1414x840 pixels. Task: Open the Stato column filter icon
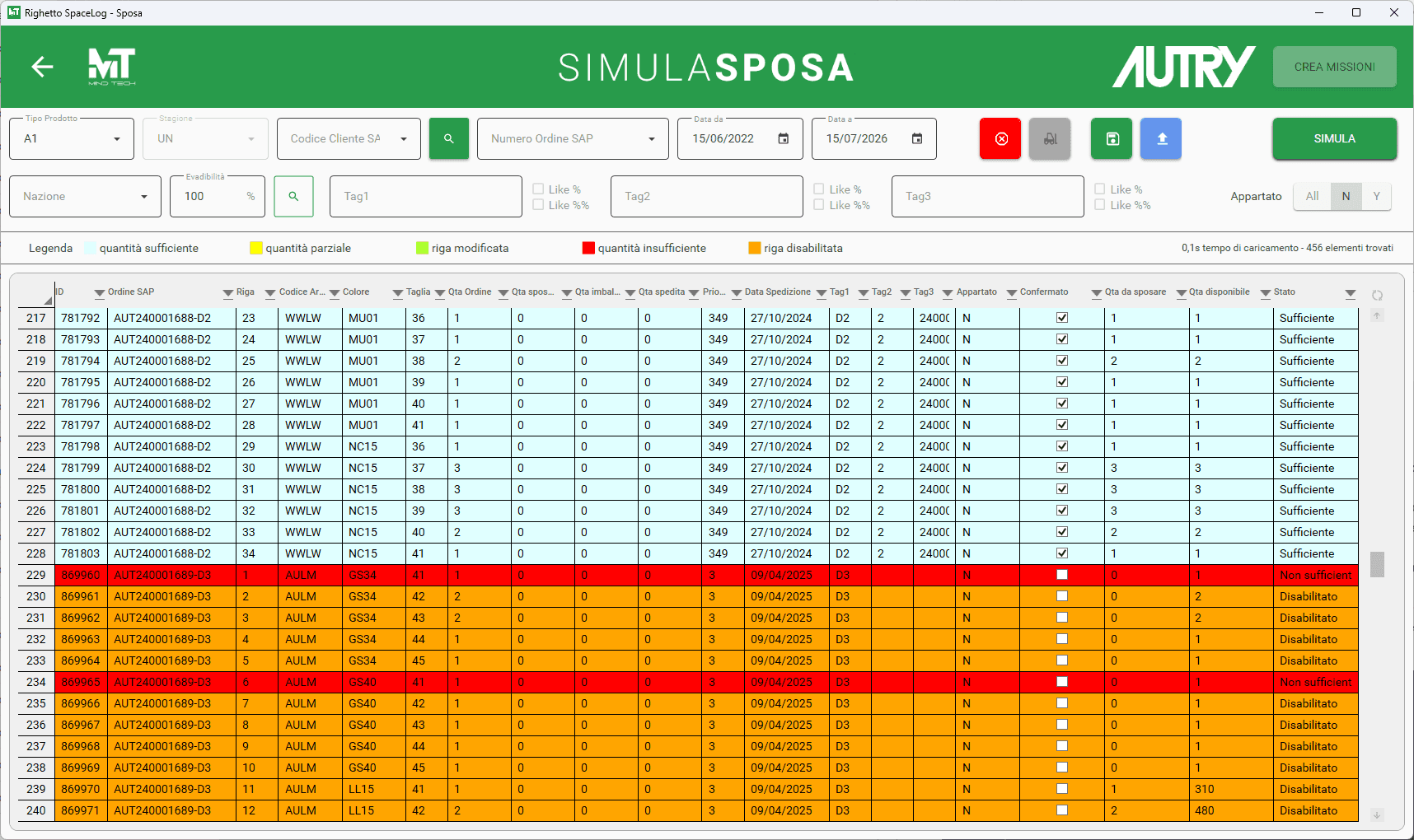pyautogui.click(x=1351, y=293)
